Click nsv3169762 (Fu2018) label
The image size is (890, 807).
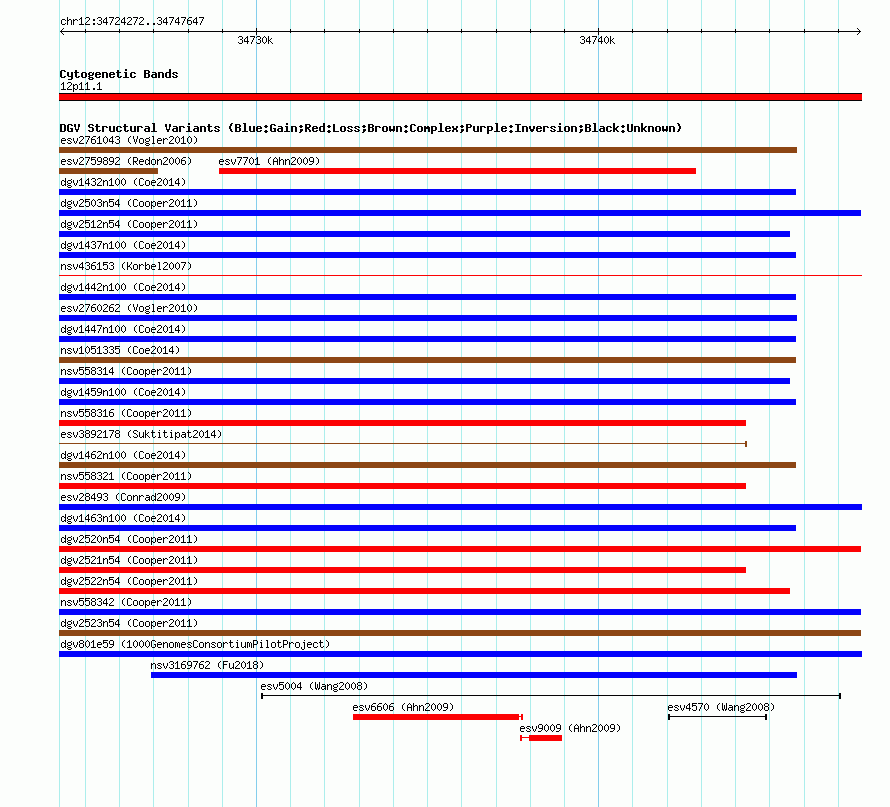click(207, 665)
